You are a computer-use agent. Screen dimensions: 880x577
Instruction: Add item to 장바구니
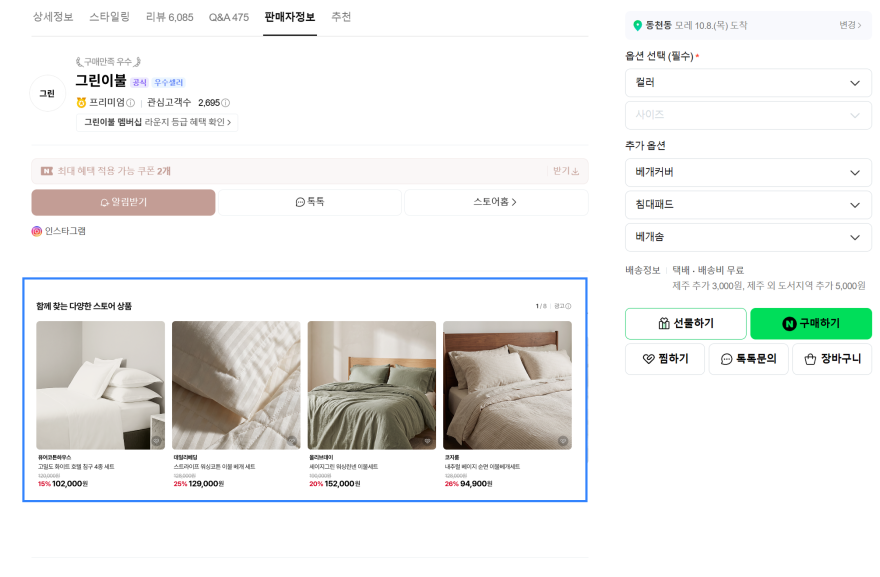[x=832, y=359]
